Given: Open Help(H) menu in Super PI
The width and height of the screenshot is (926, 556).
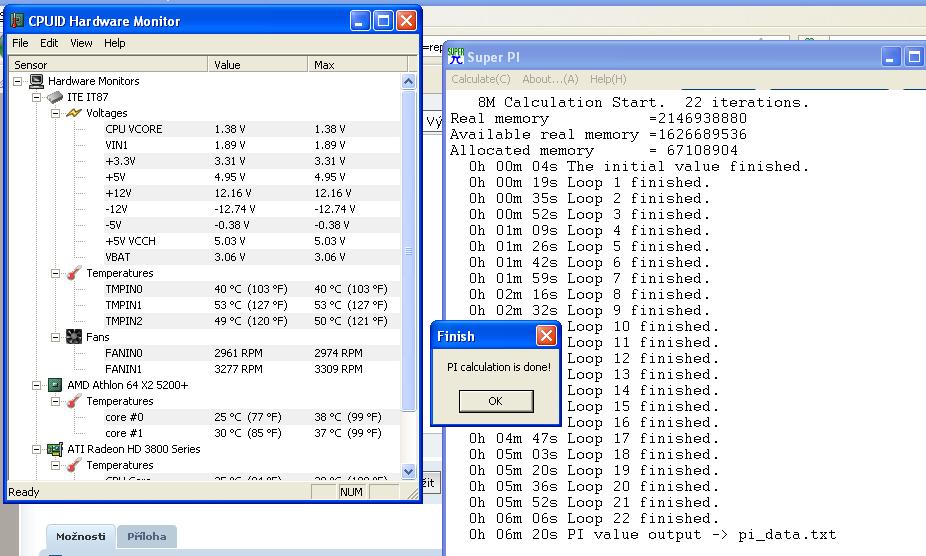Looking at the screenshot, I should click(x=608, y=79).
